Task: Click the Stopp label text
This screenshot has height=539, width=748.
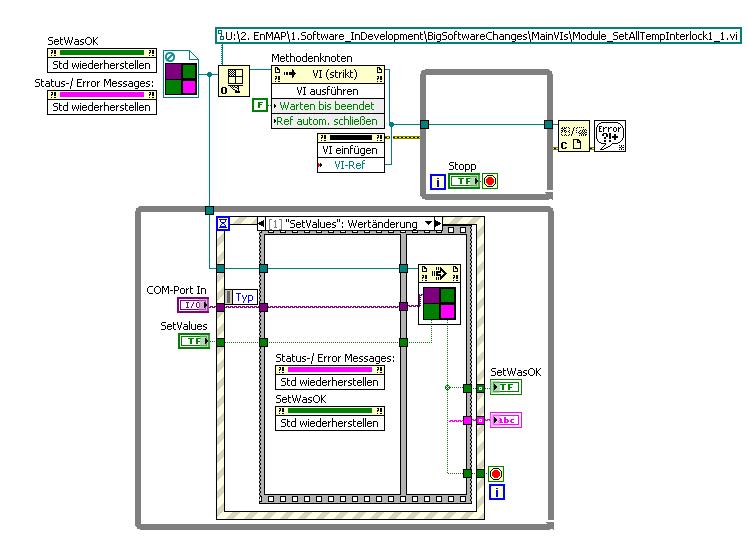Action: pyautogui.click(x=462, y=166)
